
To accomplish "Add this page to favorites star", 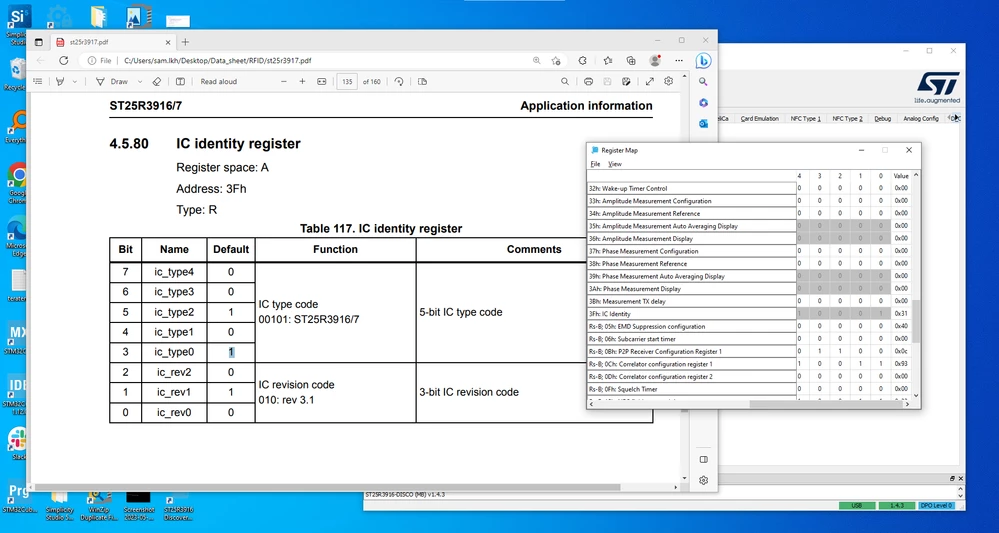I will [x=556, y=60].
